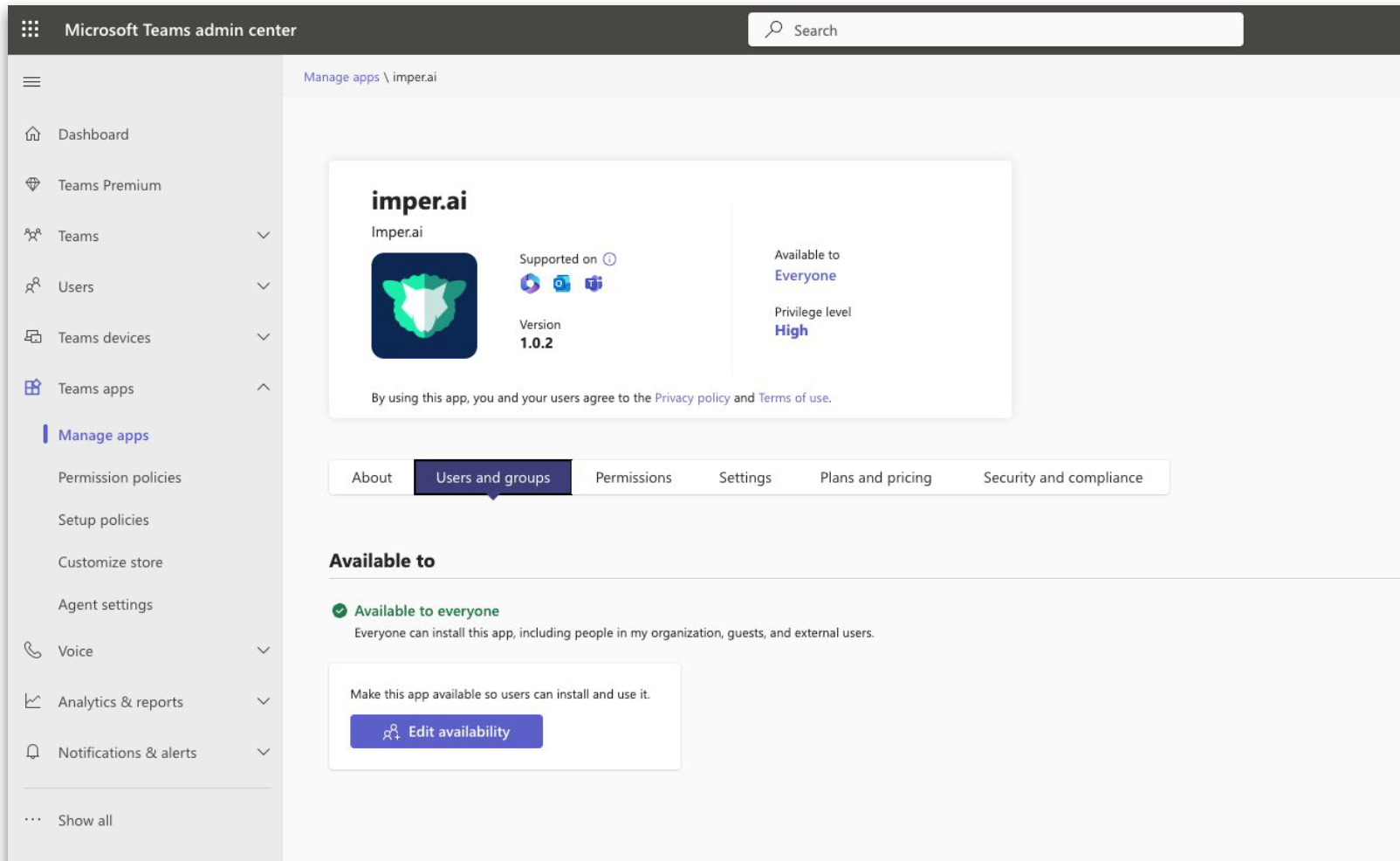
Task: Collapse the Teams apps chevron
Action: point(264,387)
